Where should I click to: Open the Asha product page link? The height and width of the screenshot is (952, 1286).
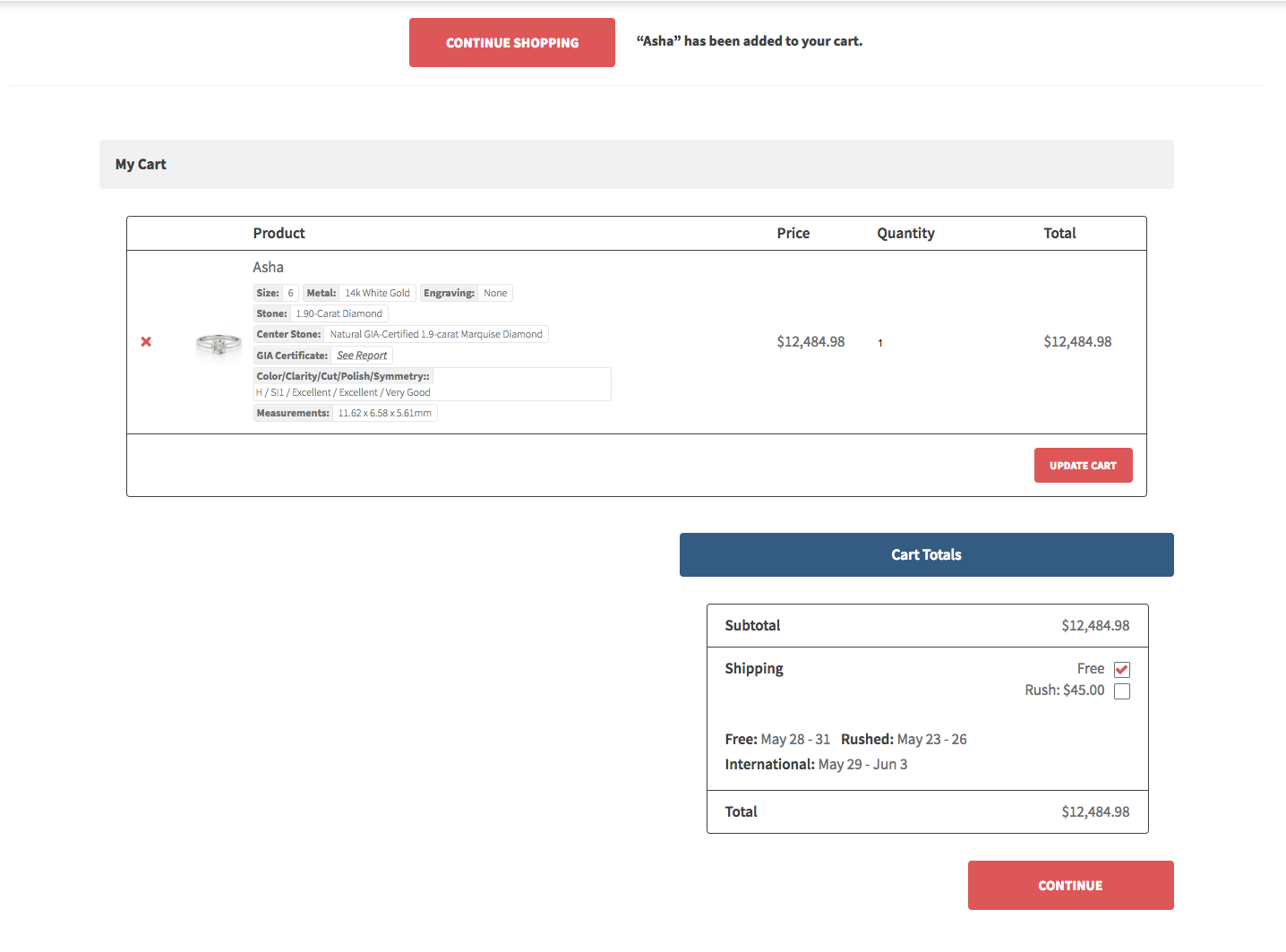[268, 267]
